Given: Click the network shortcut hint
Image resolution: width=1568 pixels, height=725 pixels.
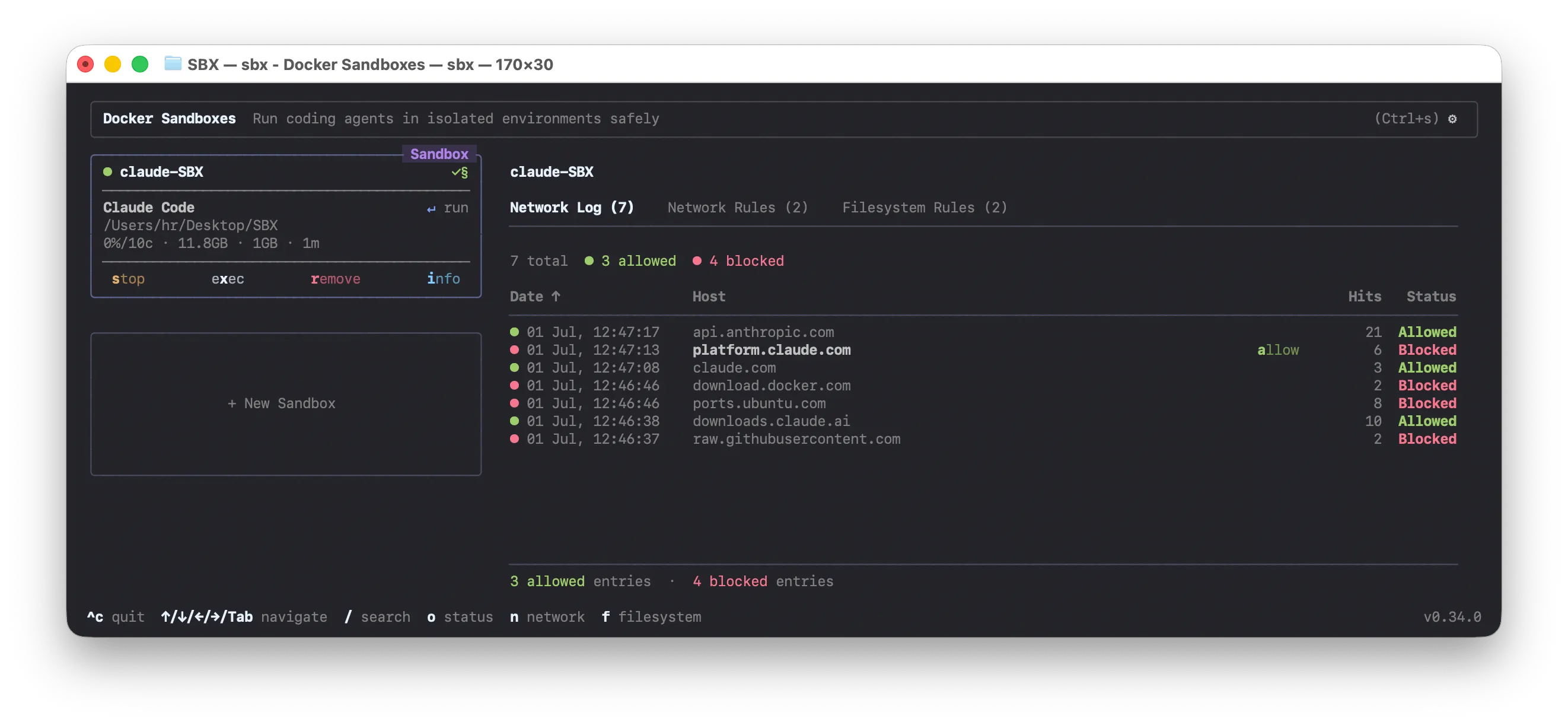Looking at the screenshot, I should (547, 617).
